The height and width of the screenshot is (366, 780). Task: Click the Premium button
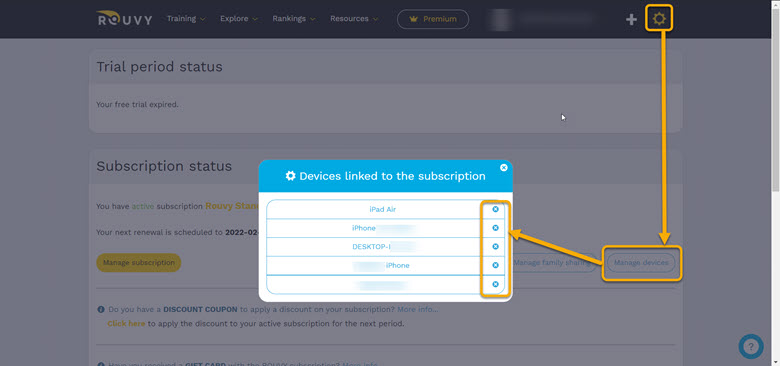coord(433,19)
